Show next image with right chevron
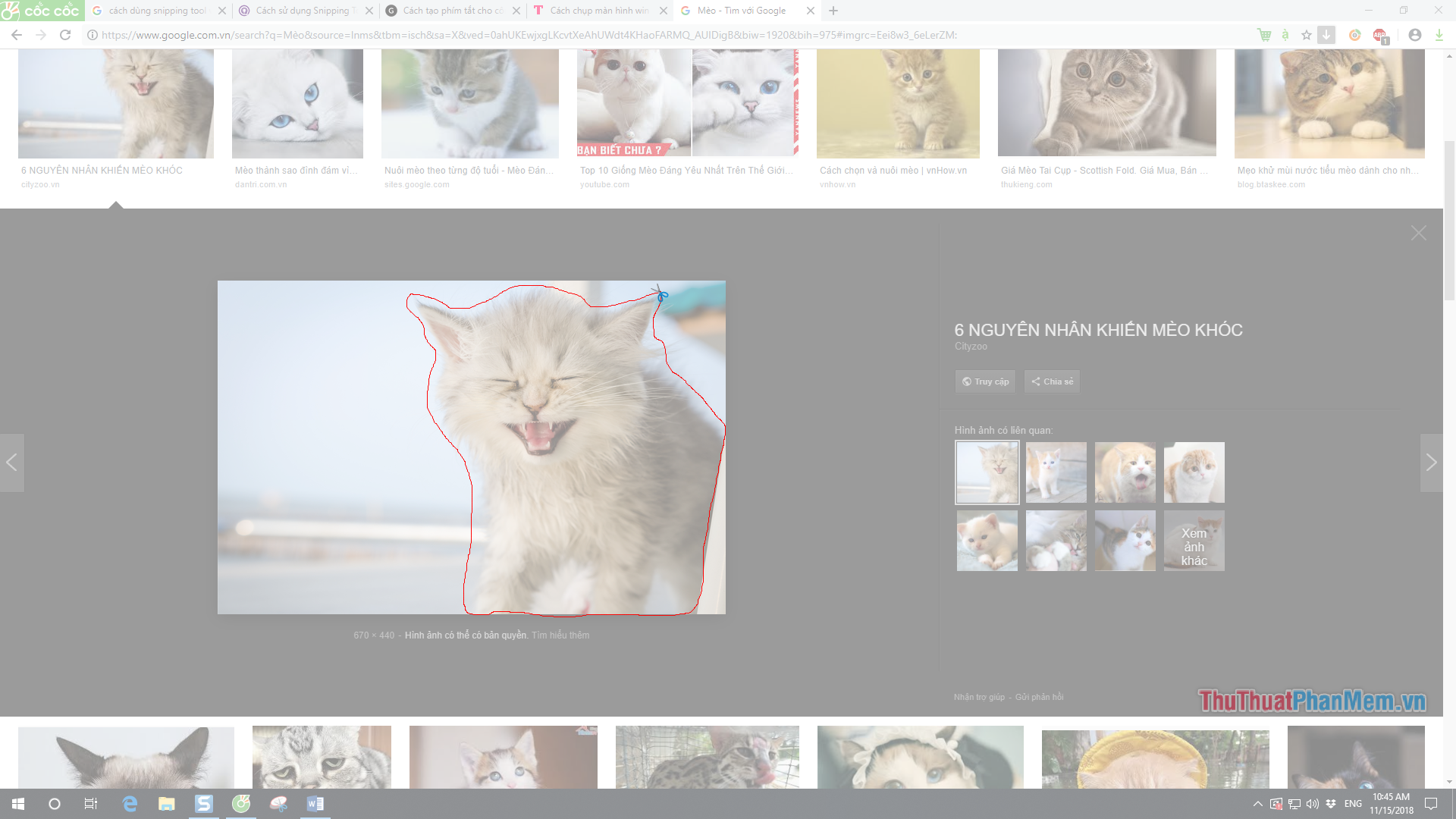The height and width of the screenshot is (819, 1456). pos(1431,463)
